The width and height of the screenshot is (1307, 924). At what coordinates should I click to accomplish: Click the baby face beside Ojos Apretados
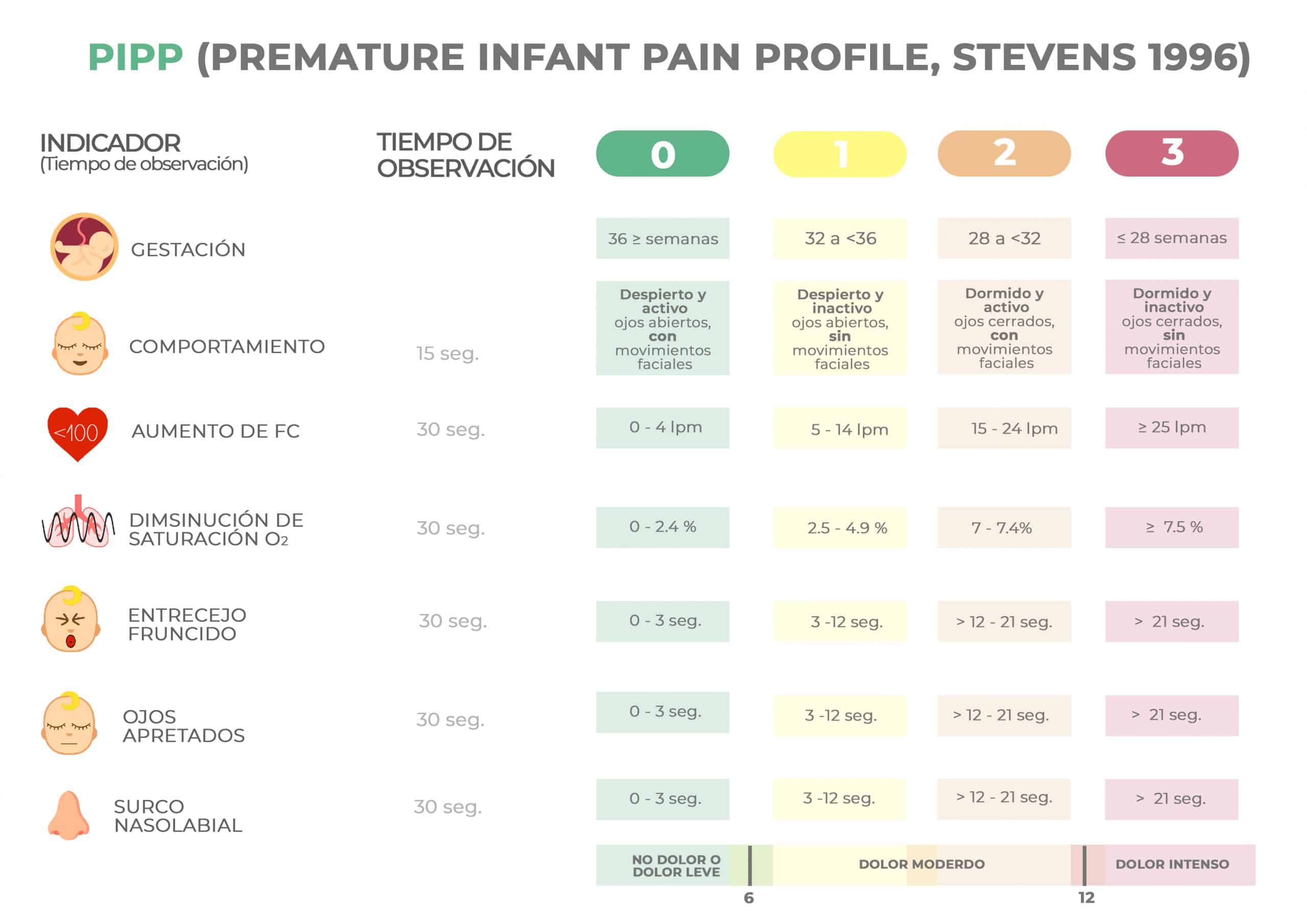click(x=69, y=723)
